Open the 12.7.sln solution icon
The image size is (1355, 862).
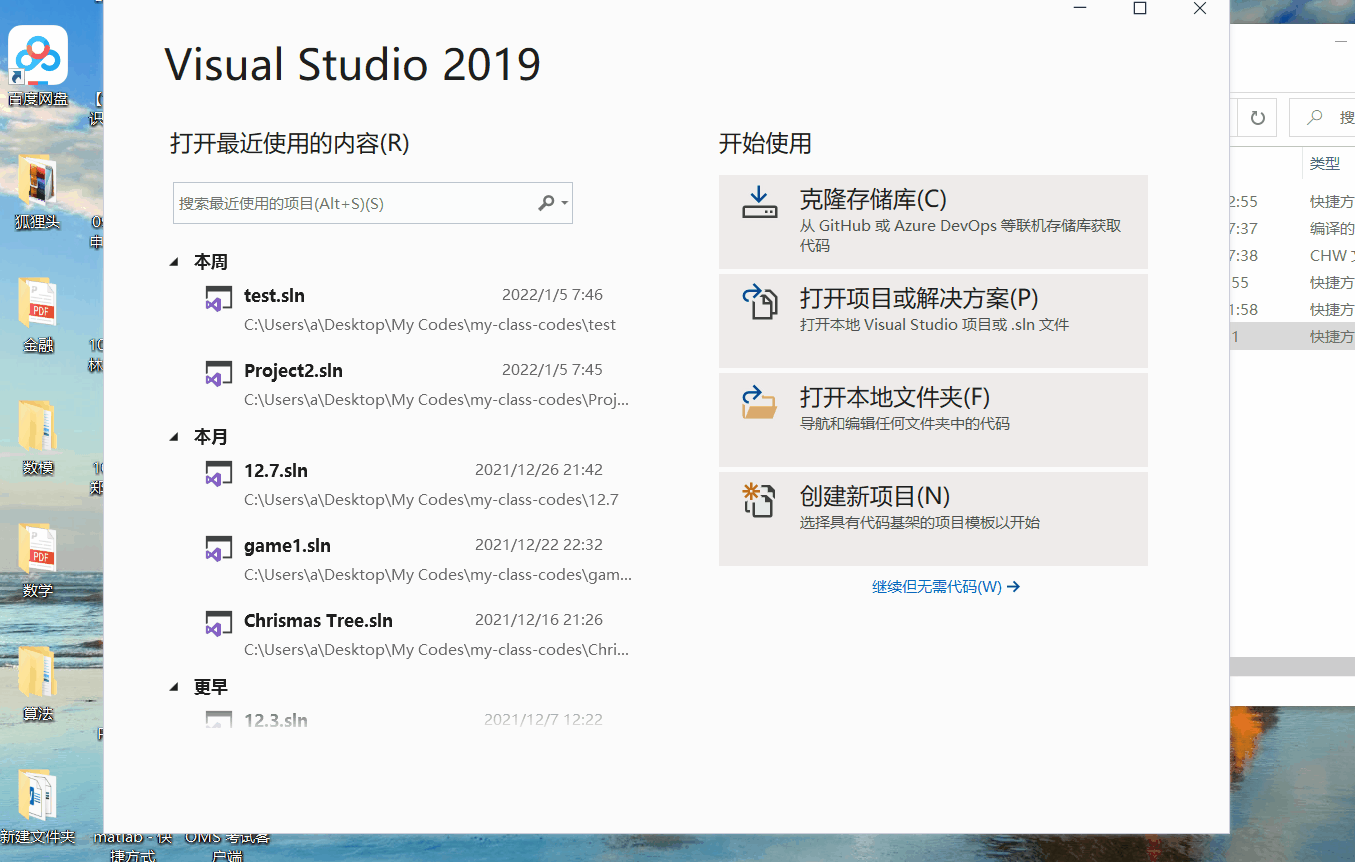click(218, 474)
